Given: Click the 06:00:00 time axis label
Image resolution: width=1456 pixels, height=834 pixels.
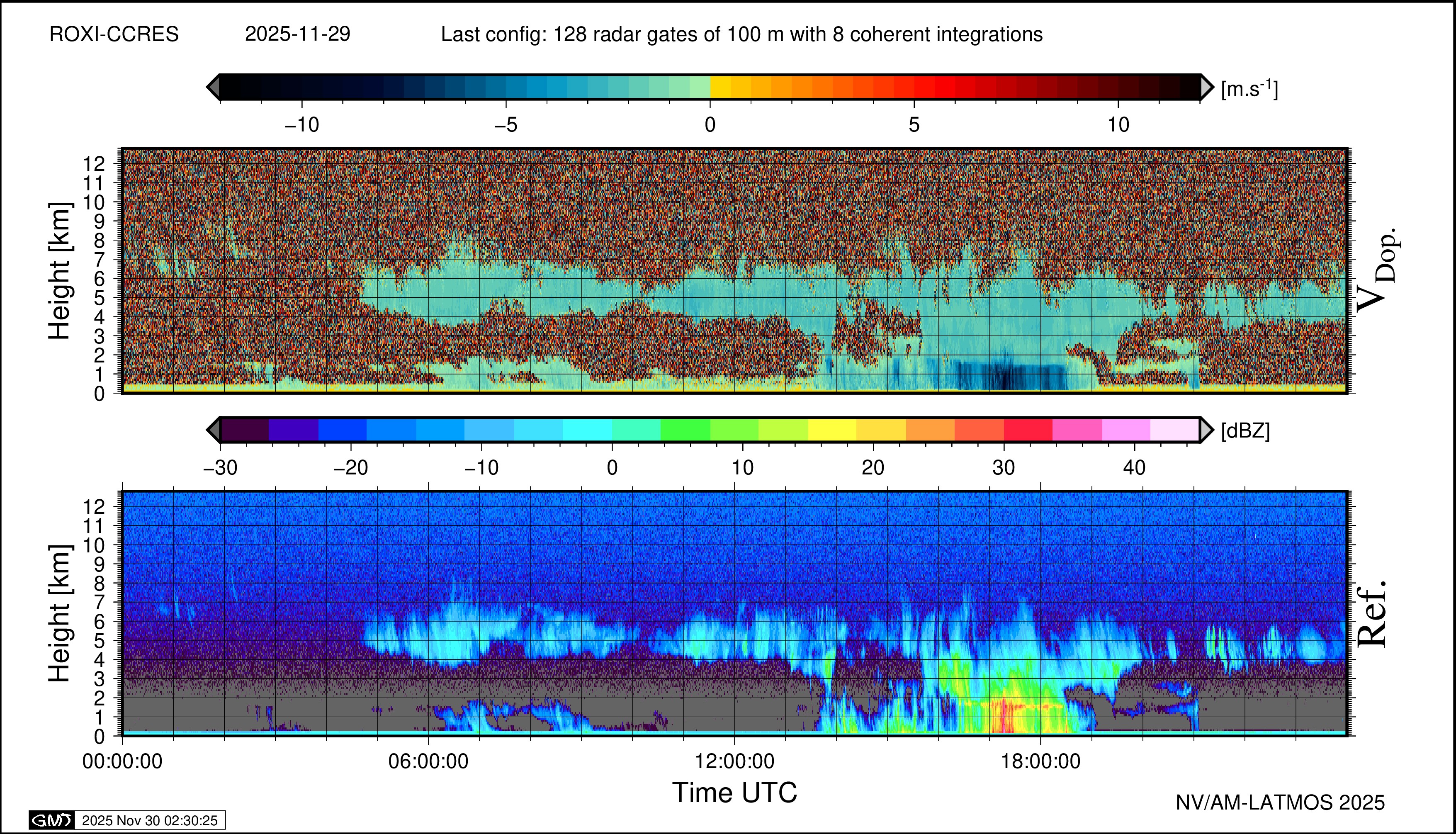Looking at the screenshot, I should (x=428, y=761).
